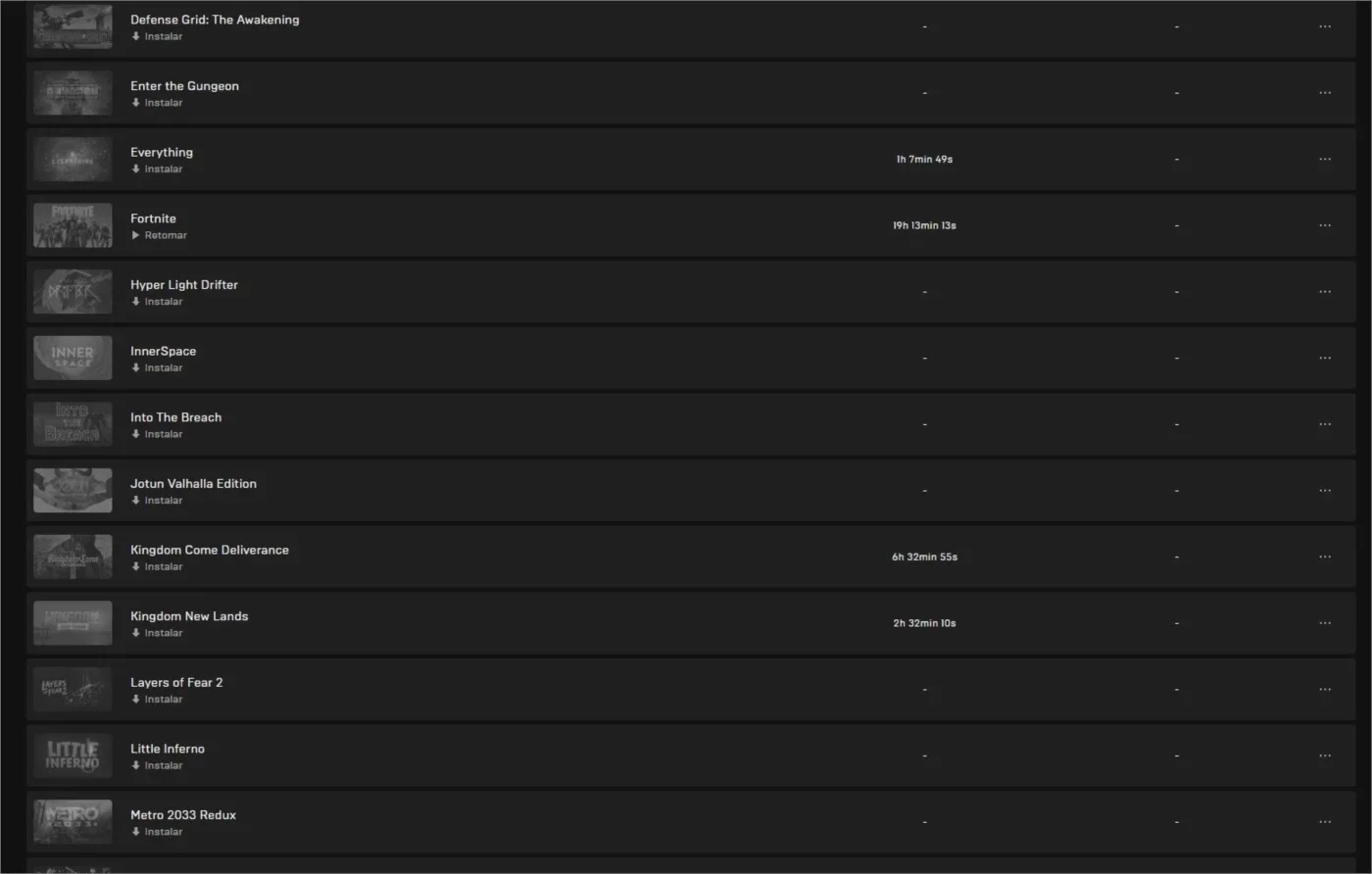Open the three-dot options menu for Everything
Viewport: 1372px width, 874px height.
point(1325,159)
